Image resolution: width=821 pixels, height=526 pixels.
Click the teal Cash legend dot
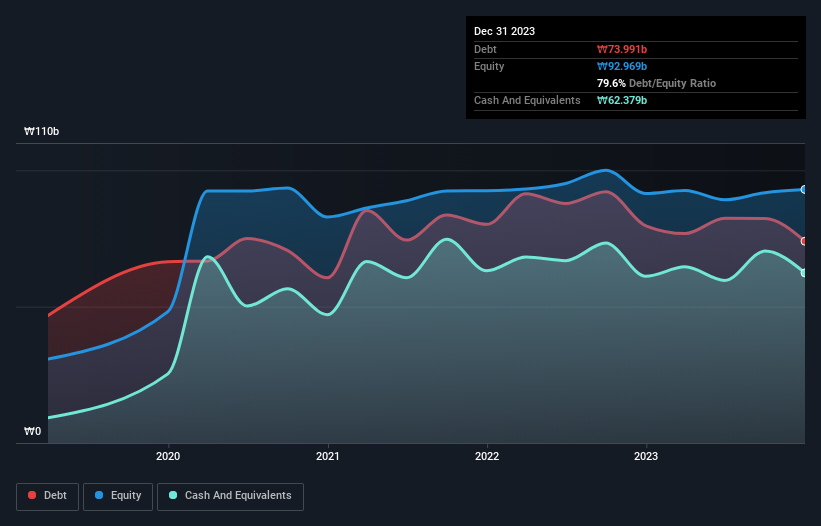pos(173,495)
